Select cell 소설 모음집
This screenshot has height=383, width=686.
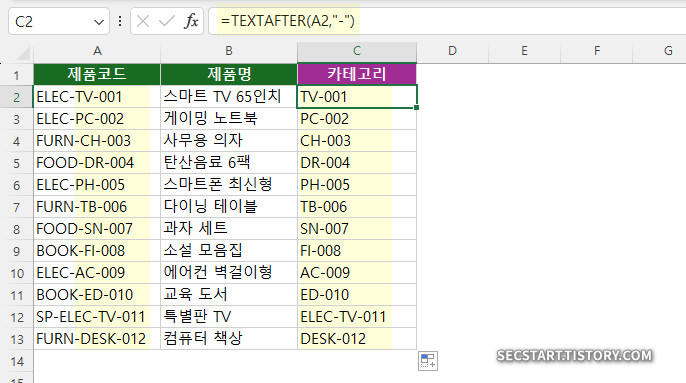coord(229,251)
